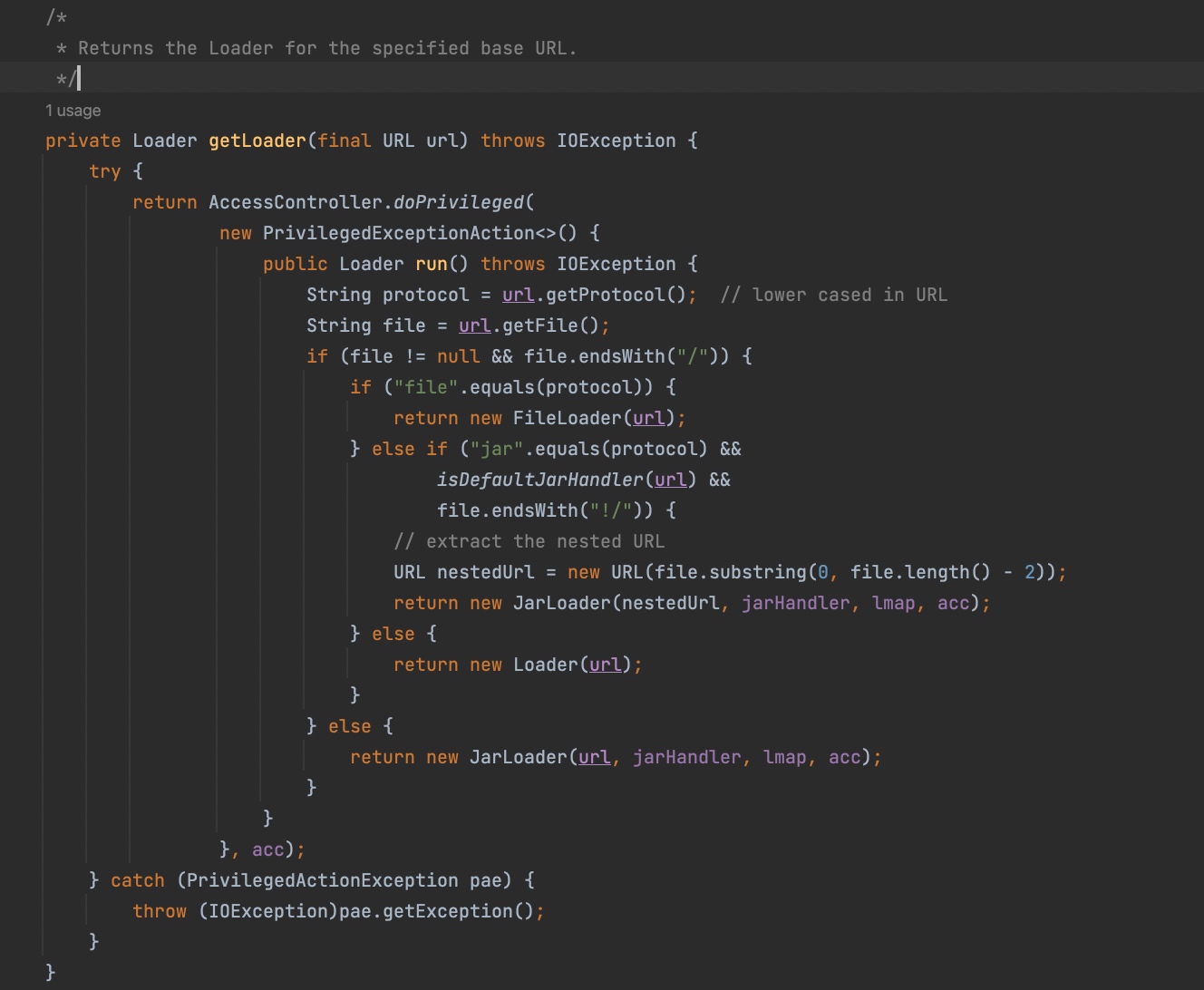Select the AccessController class reference
The image size is (1204, 990).
tap(295, 202)
